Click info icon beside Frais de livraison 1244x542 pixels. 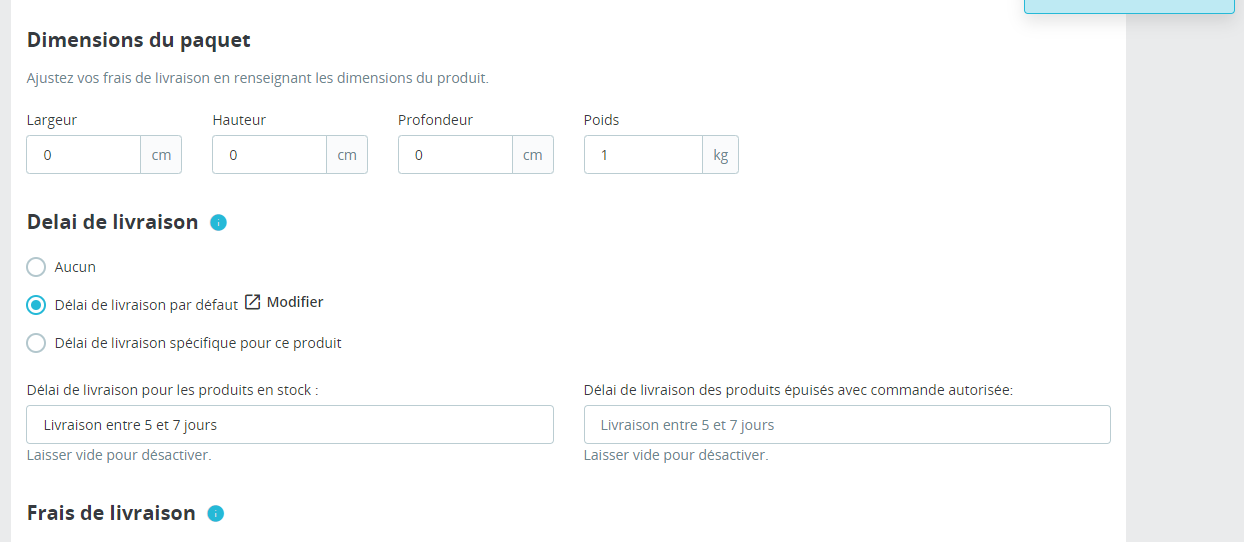(x=215, y=514)
